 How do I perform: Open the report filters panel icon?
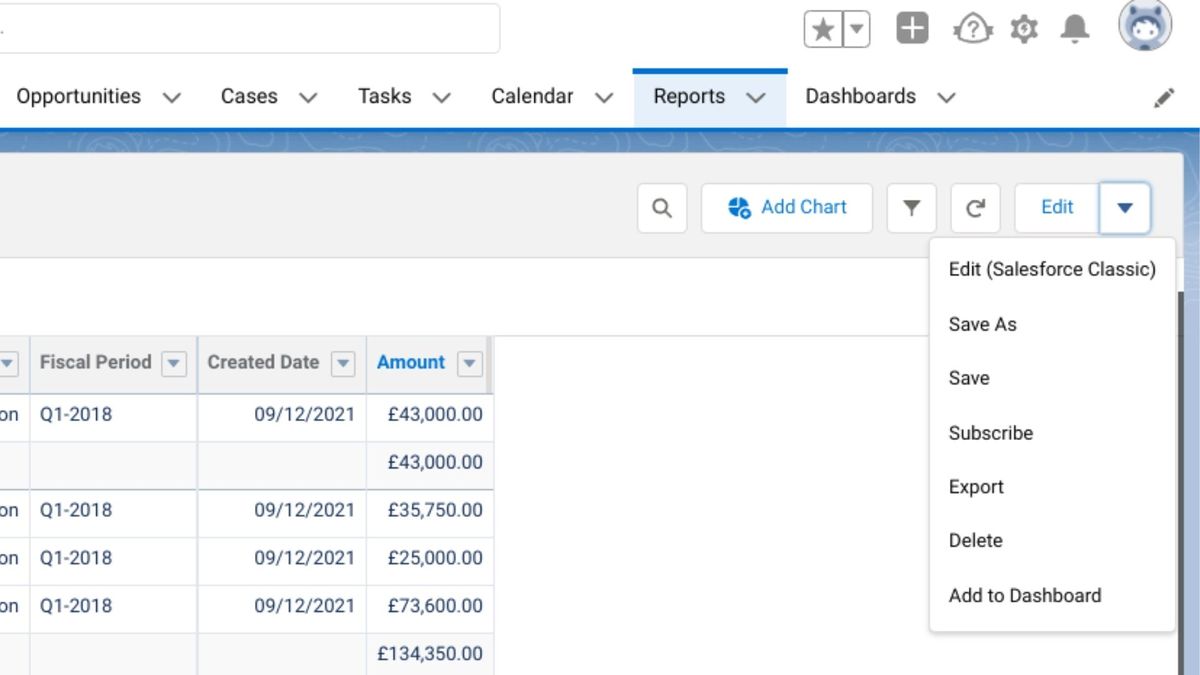(911, 207)
